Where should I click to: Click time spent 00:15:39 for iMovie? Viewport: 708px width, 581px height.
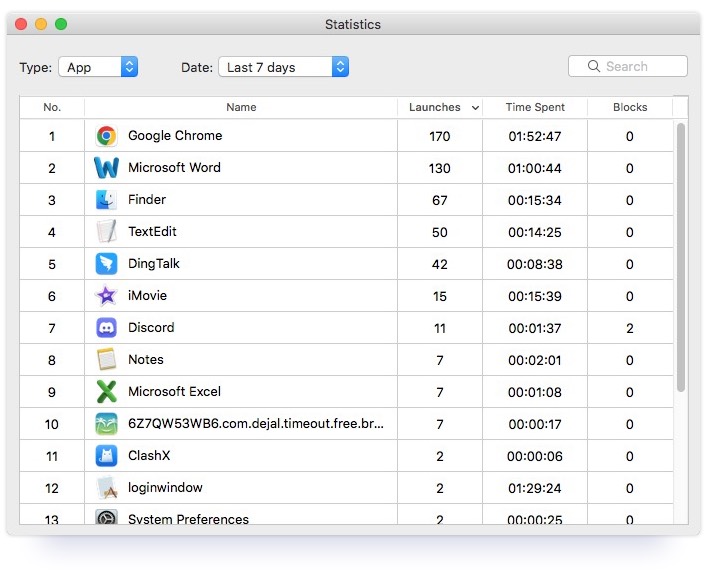[535, 297]
